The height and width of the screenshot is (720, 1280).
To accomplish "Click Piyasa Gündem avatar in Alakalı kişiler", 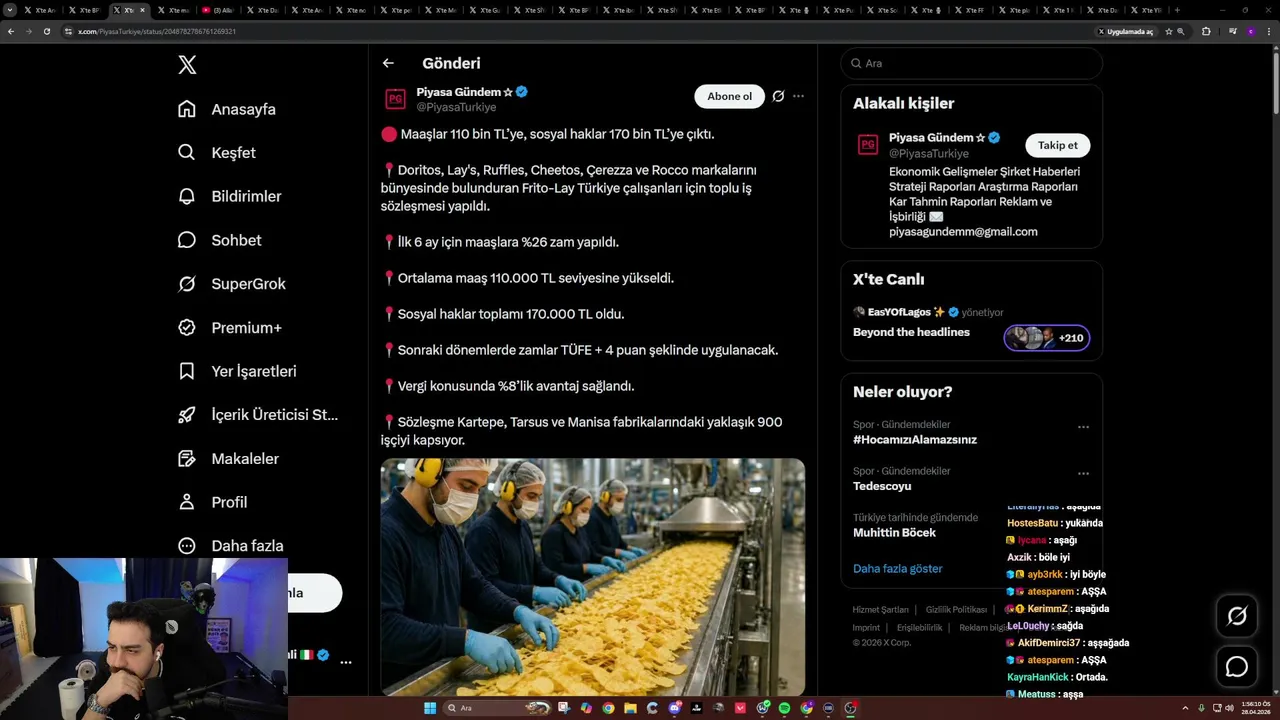I will click(x=868, y=145).
